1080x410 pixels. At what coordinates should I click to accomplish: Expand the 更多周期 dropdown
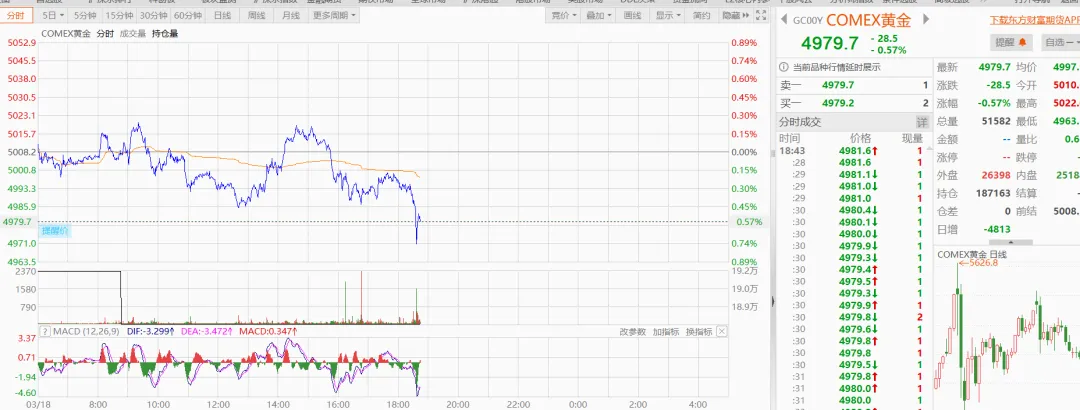point(334,15)
